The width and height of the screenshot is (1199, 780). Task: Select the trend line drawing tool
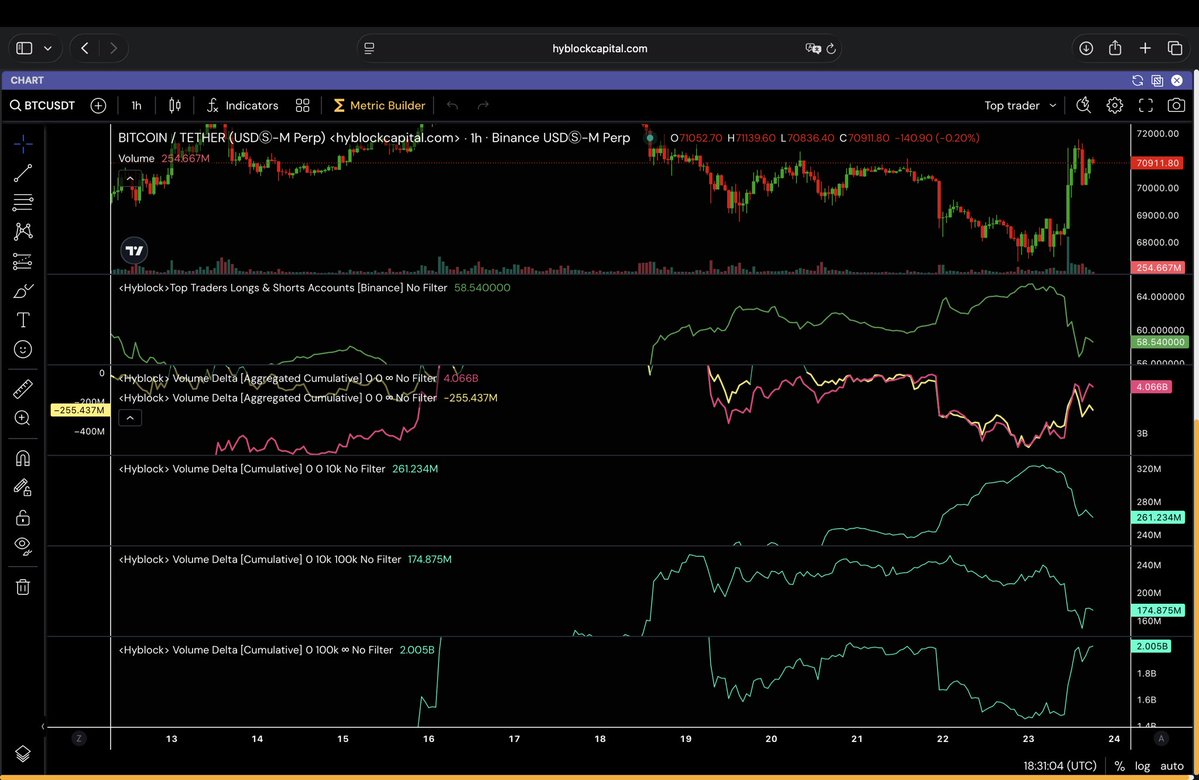point(23,174)
